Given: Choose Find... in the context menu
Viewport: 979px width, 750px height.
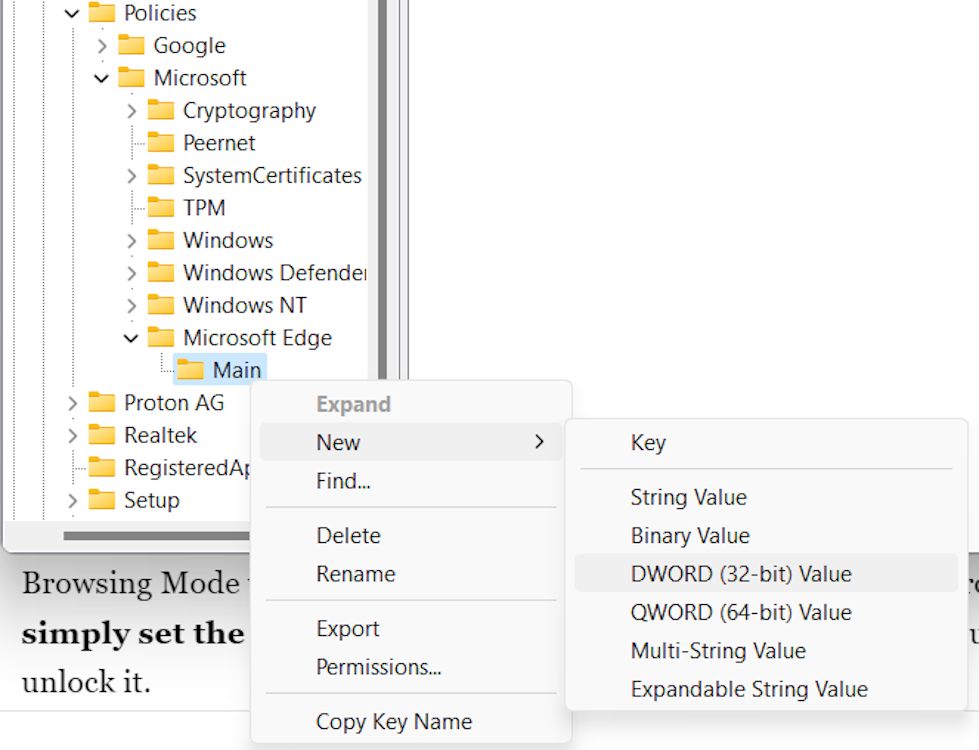Looking at the screenshot, I should [x=411, y=481].
